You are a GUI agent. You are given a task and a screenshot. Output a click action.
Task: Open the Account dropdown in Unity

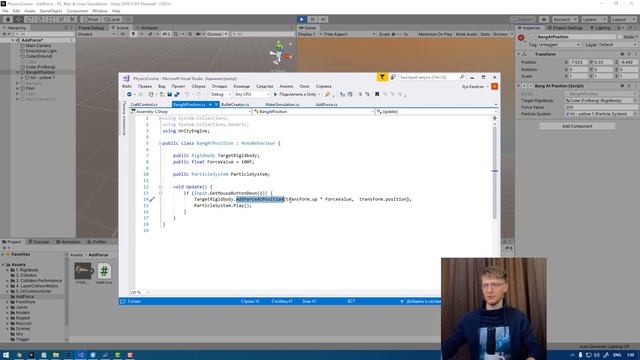click(x=564, y=19)
